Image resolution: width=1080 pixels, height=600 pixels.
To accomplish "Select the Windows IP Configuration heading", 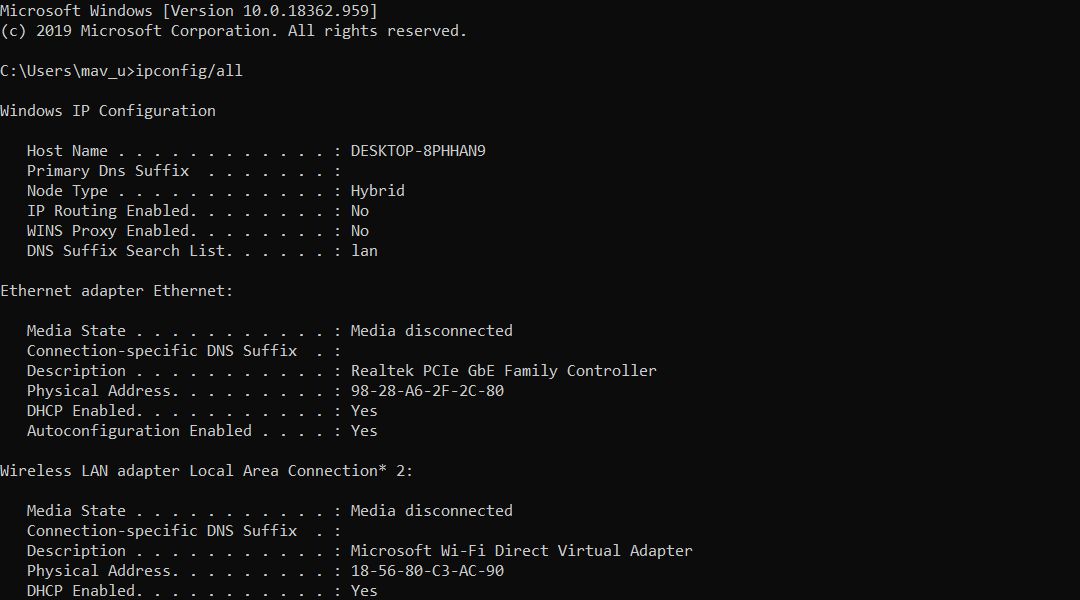I will tap(108, 111).
